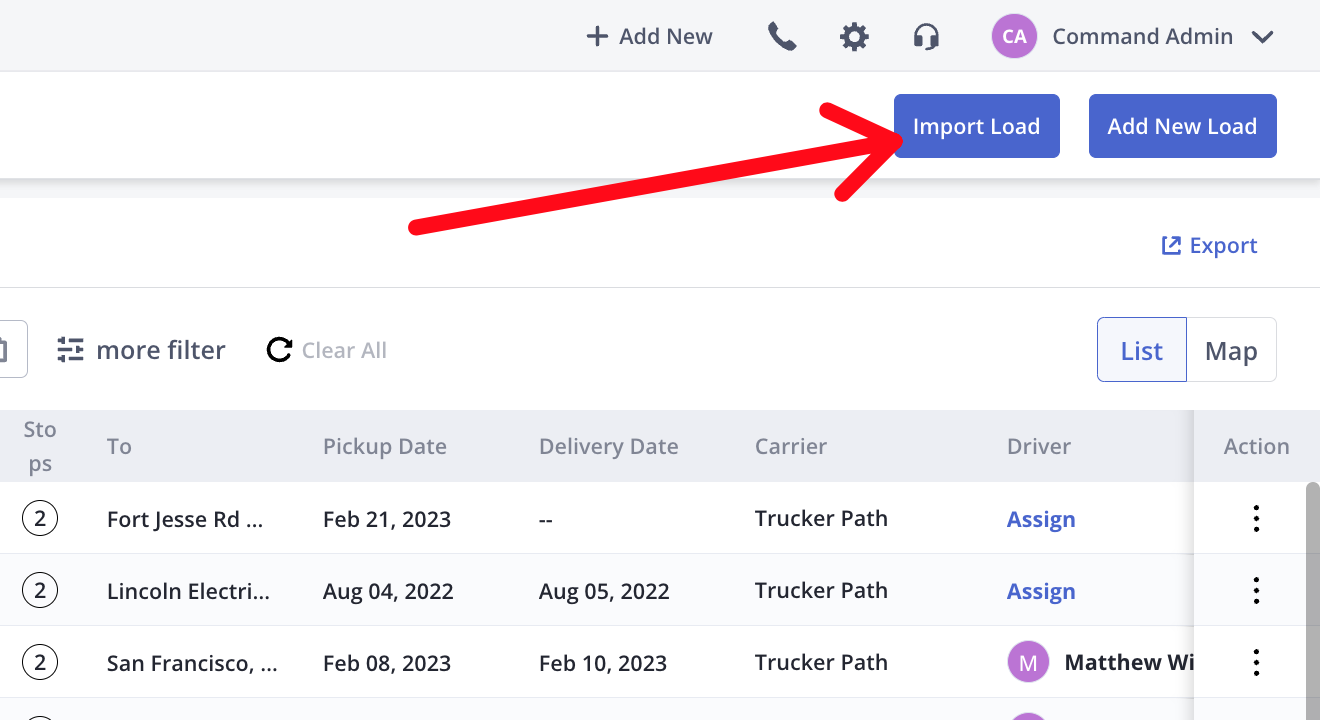Viewport: 1320px width, 720px height.
Task: Click the Add New Load button
Action: tap(1182, 126)
